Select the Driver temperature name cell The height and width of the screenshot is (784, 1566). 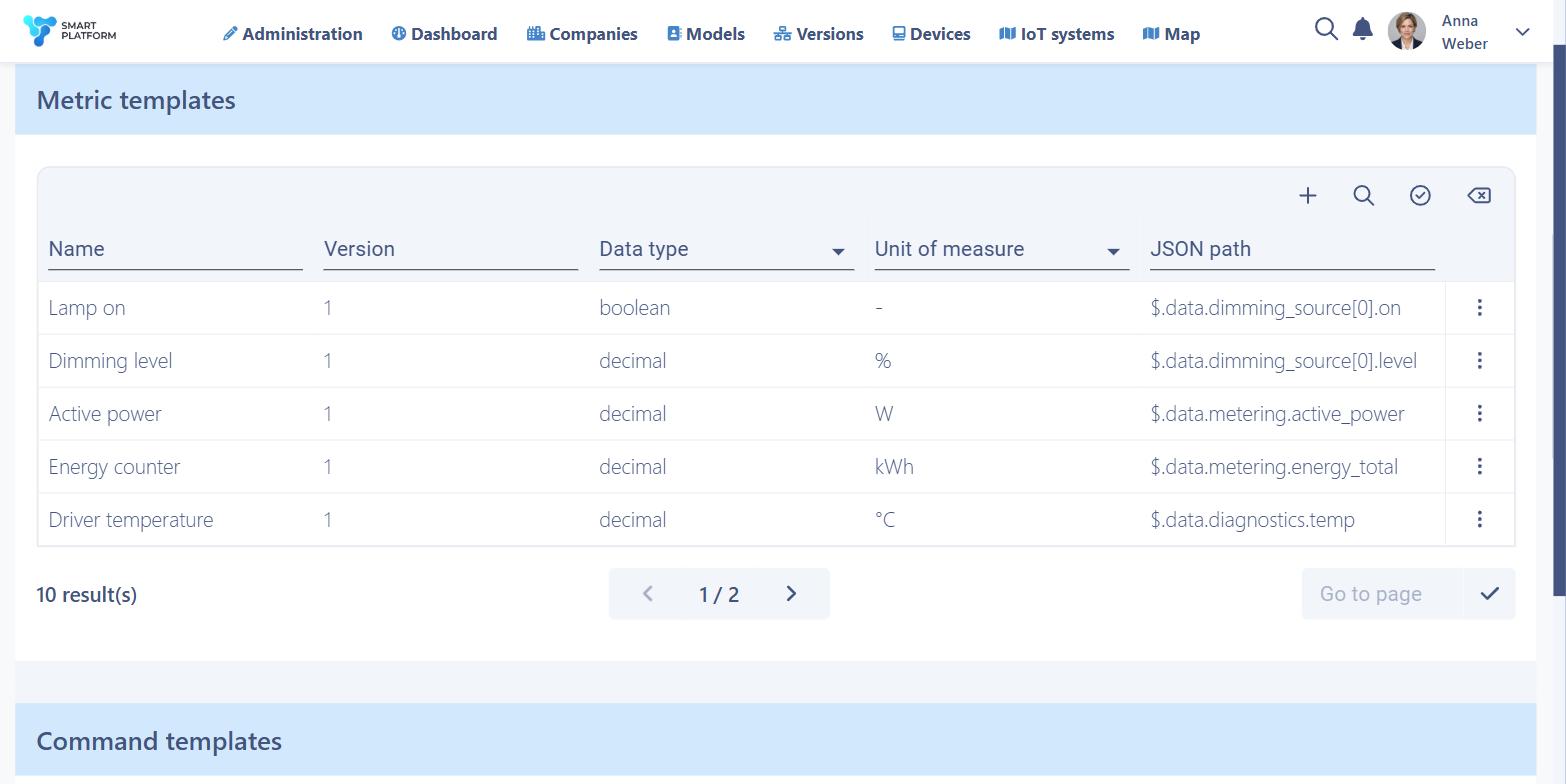pyautogui.click(x=131, y=520)
